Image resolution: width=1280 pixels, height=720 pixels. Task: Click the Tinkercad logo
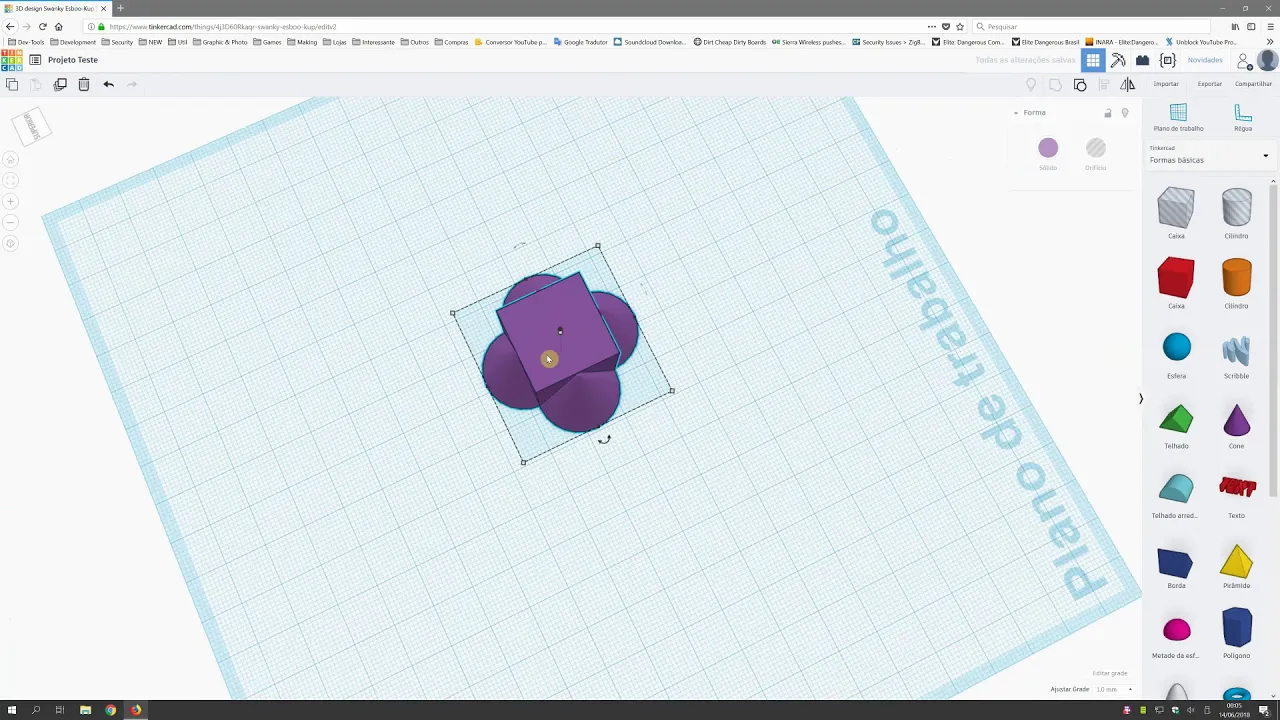[x=11, y=60]
